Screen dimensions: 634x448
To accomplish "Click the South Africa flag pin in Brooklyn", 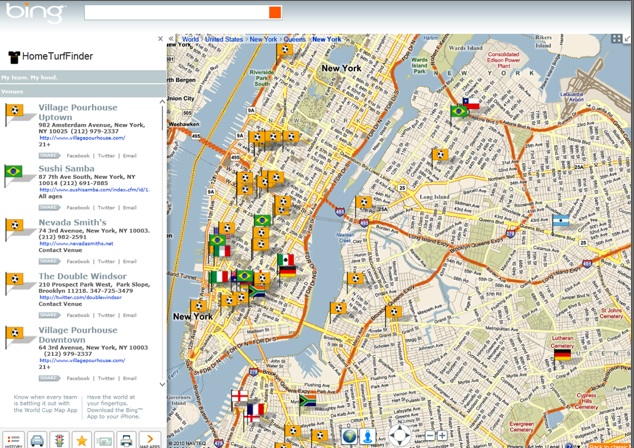I will tap(307, 401).
